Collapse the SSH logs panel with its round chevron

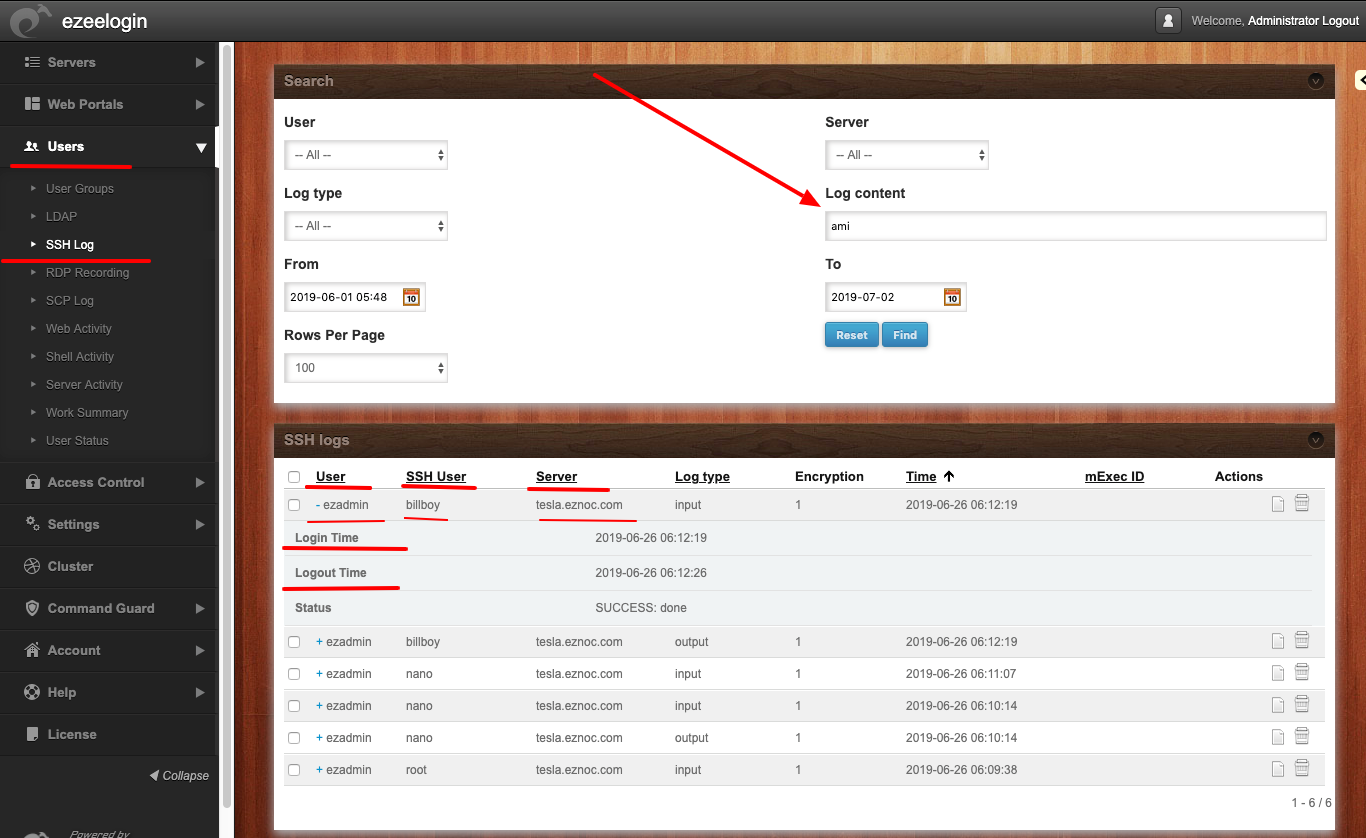coord(1316,440)
